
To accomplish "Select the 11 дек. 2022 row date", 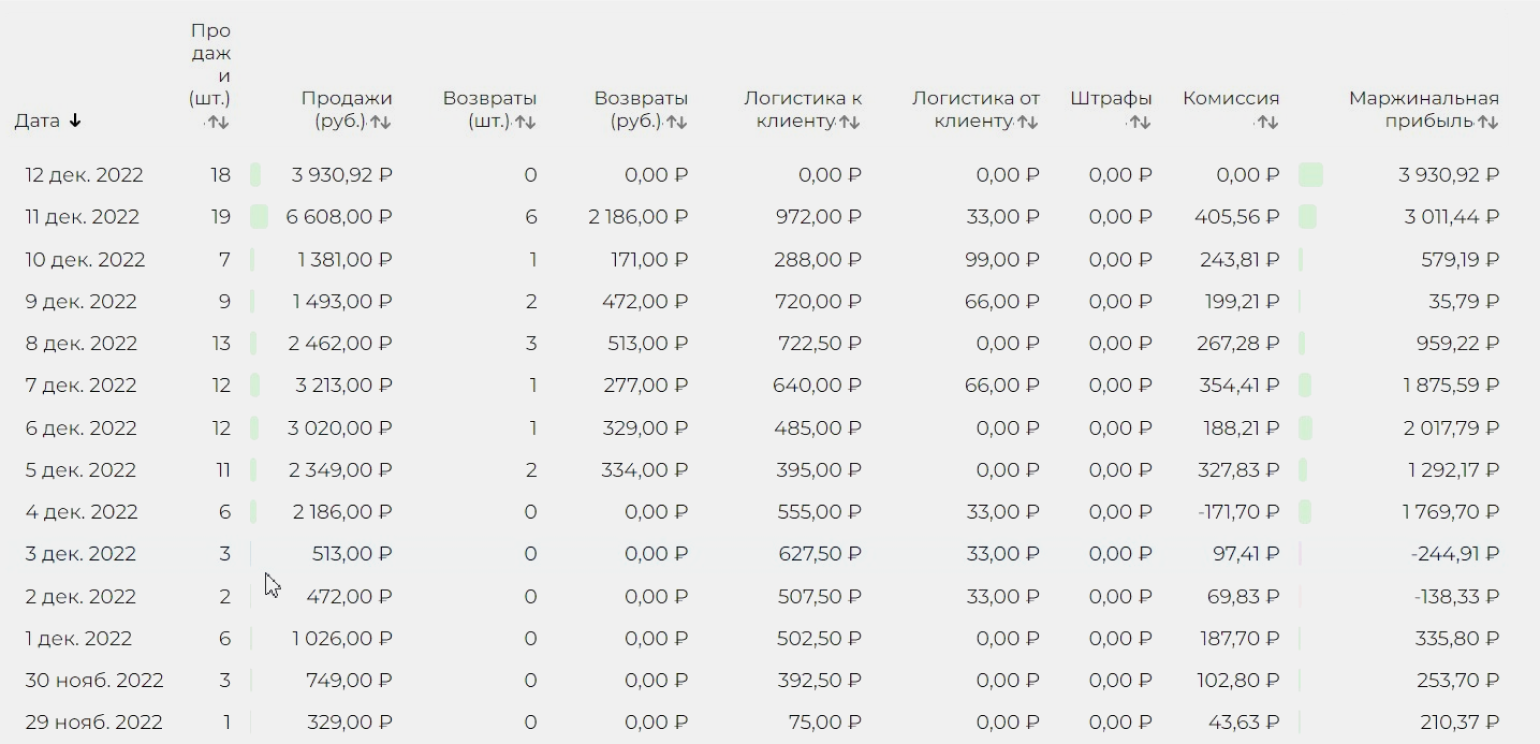I will coord(84,217).
